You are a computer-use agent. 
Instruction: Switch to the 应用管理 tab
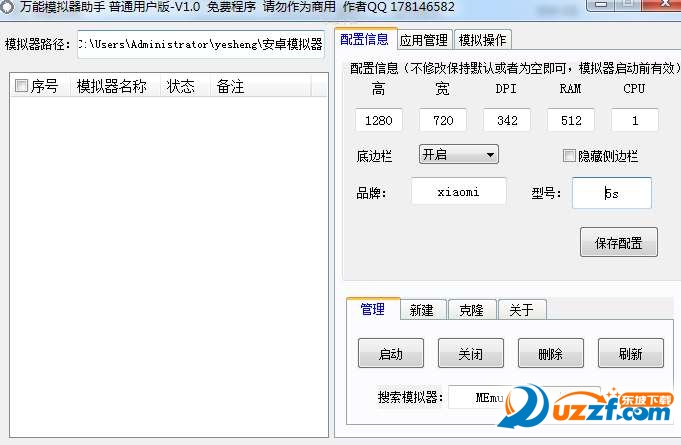[424, 41]
